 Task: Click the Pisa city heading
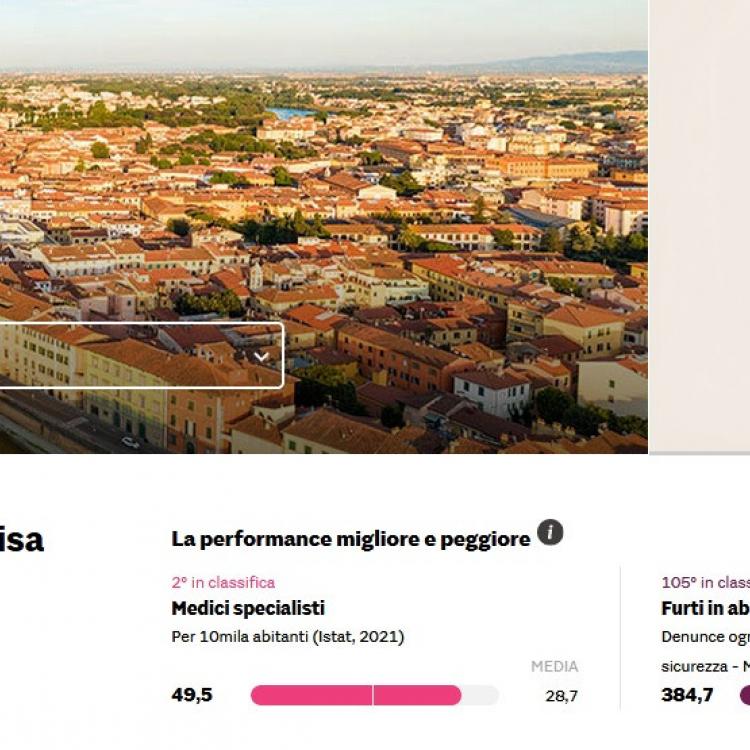point(22,540)
